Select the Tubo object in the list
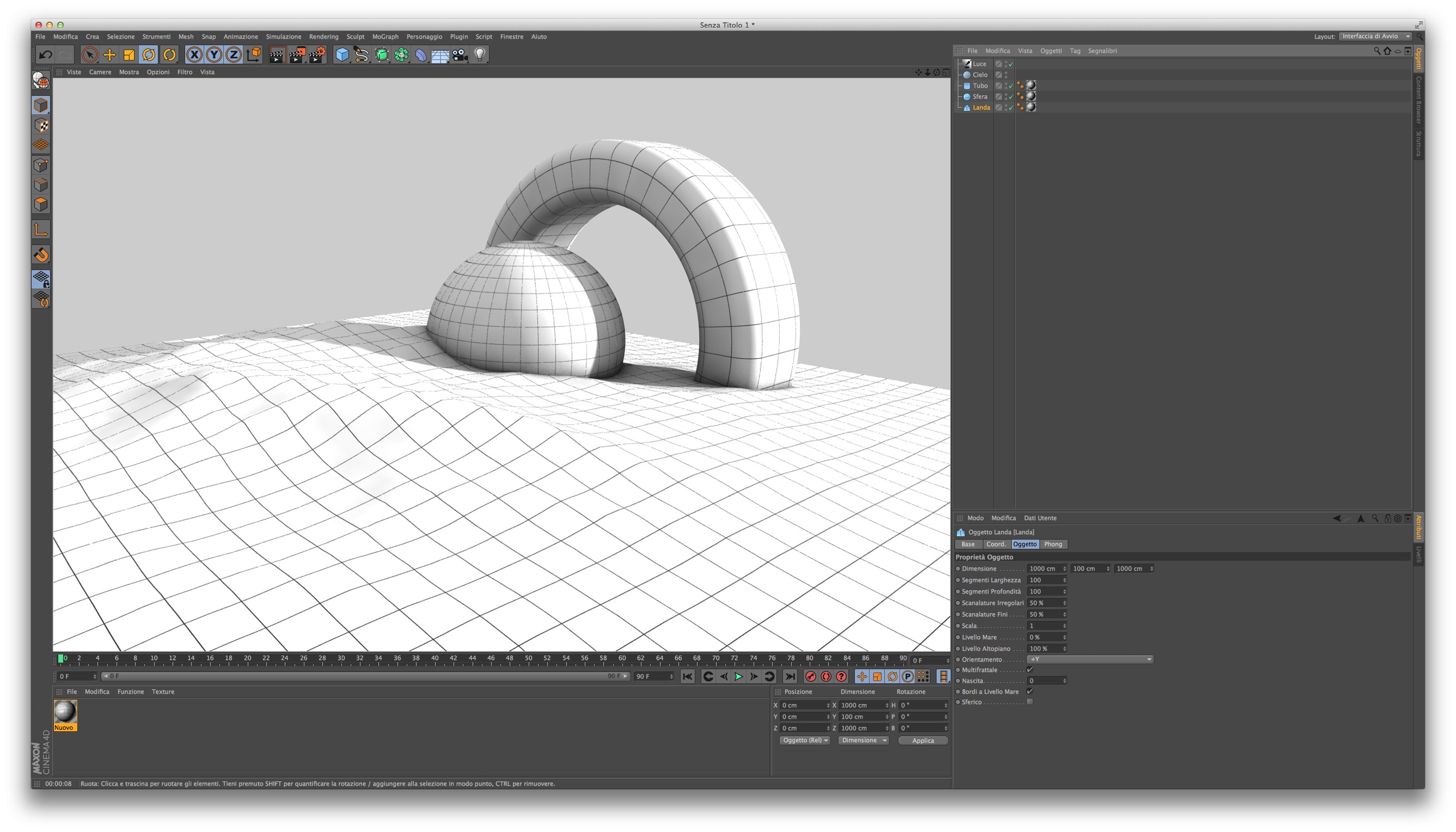The image size is (1456, 832). (980, 85)
